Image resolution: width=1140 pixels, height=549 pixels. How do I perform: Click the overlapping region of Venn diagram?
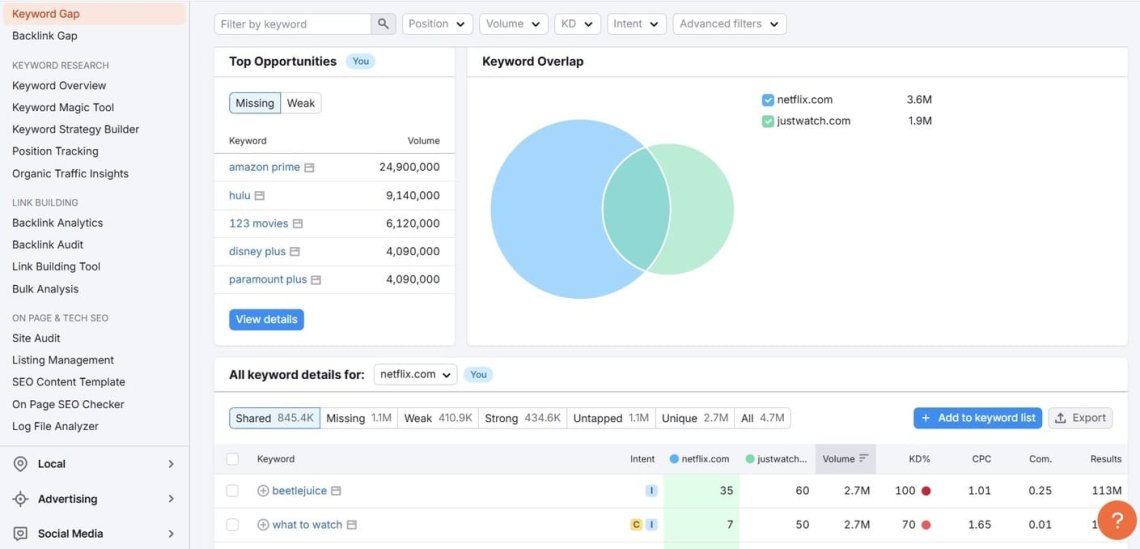tap(636, 209)
